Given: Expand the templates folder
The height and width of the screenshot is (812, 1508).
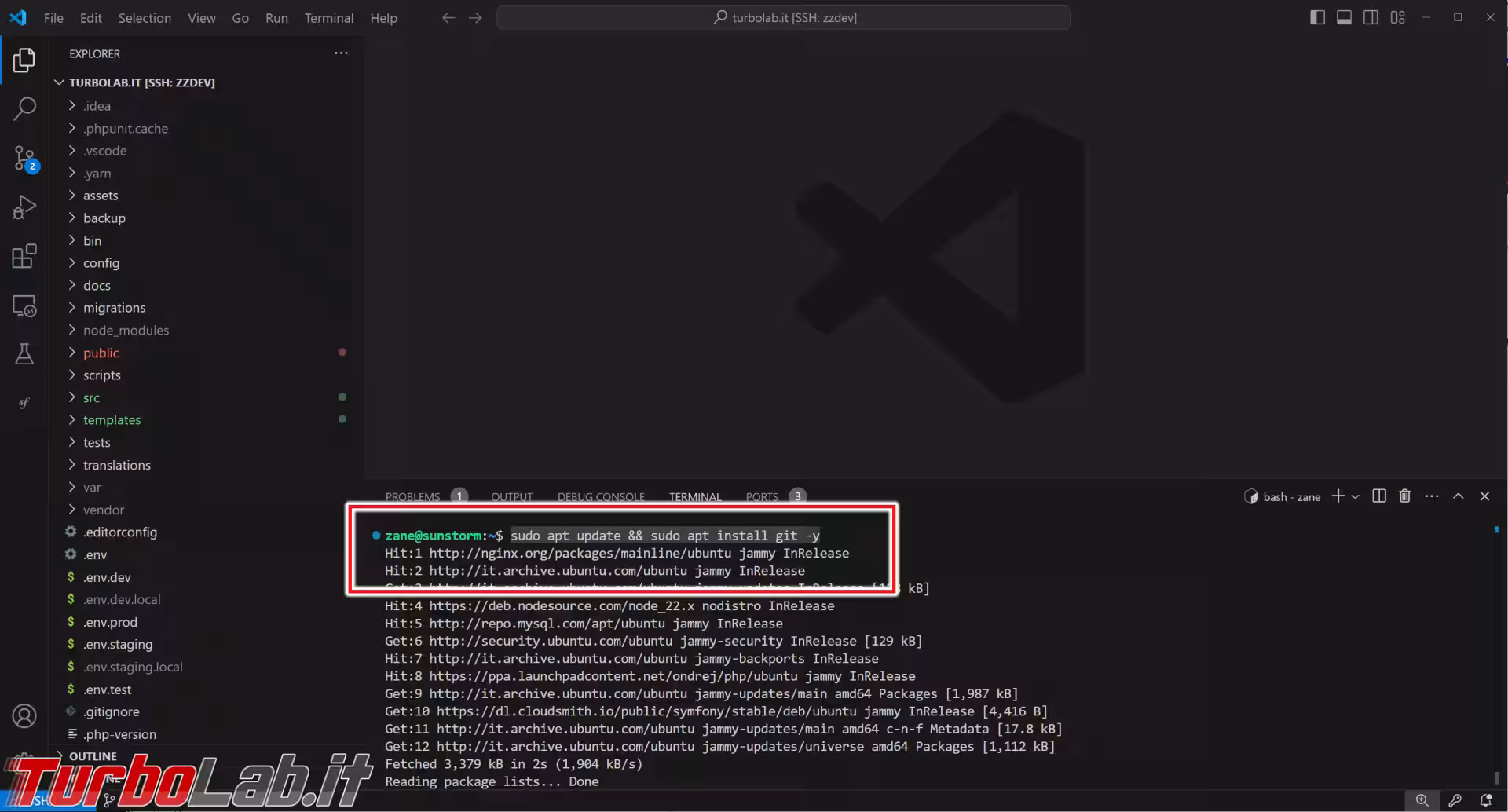Looking at the screenshot, I should pyautogui.click(x=112, y=420).
